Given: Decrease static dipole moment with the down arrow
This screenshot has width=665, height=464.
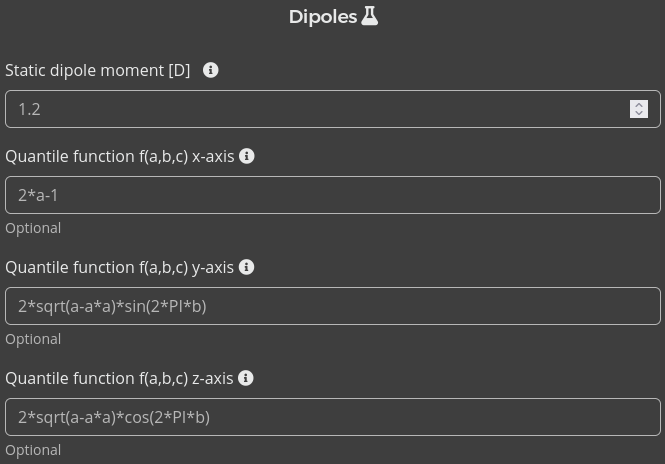Looking at the screenshot, I should point(639,114).
